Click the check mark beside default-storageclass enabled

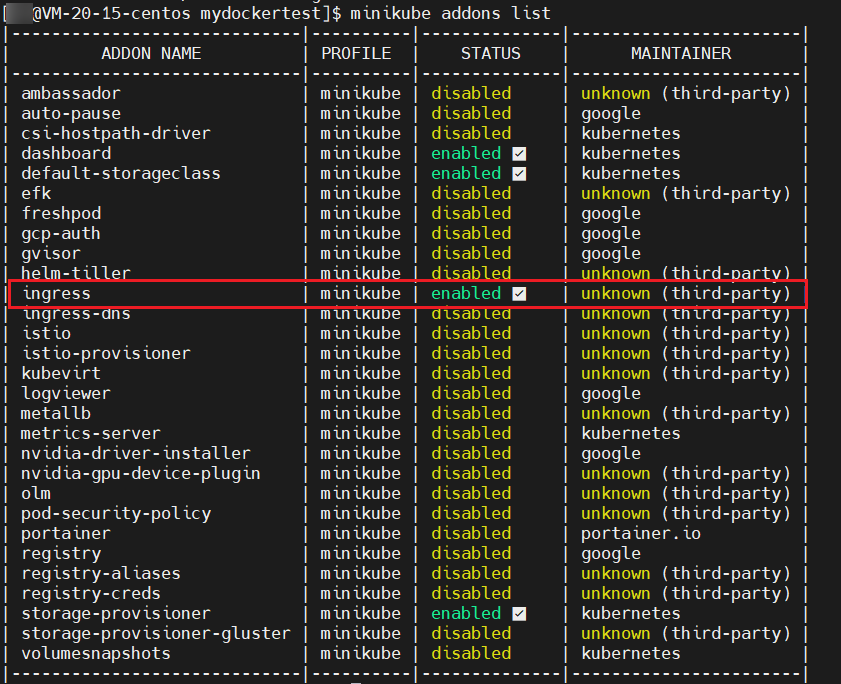coord(519,174)
